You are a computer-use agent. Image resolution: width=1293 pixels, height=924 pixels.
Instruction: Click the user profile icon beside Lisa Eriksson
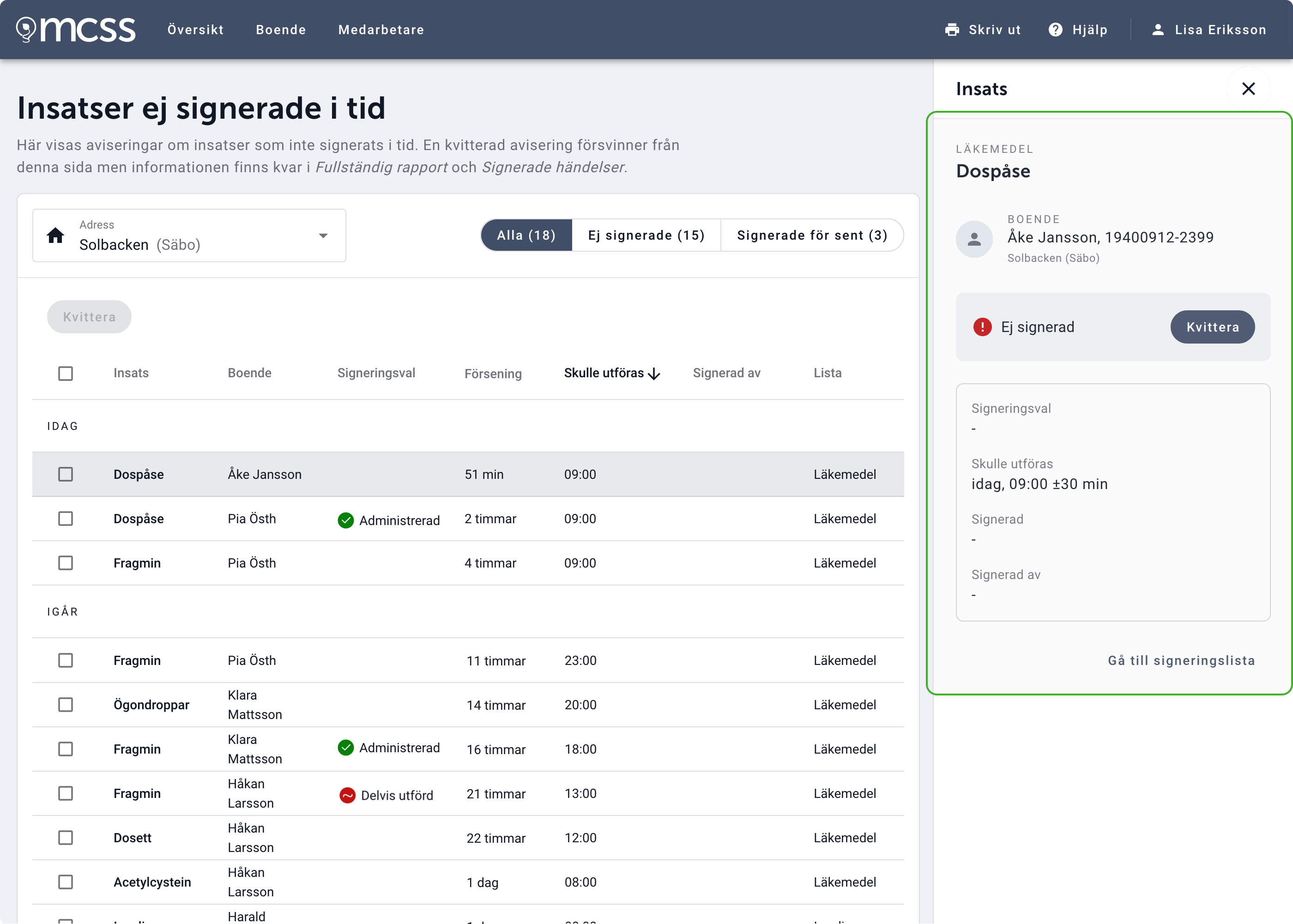point(1158,30)
